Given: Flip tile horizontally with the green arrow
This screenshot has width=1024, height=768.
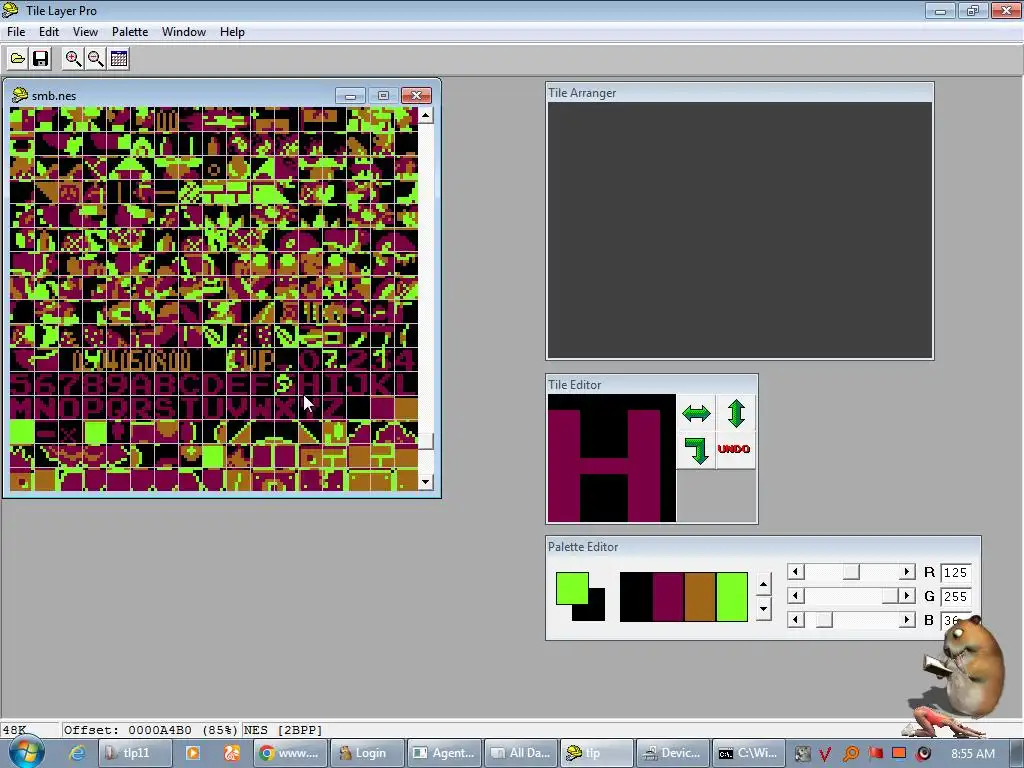Looking at the screenshot, I should 696,413.
